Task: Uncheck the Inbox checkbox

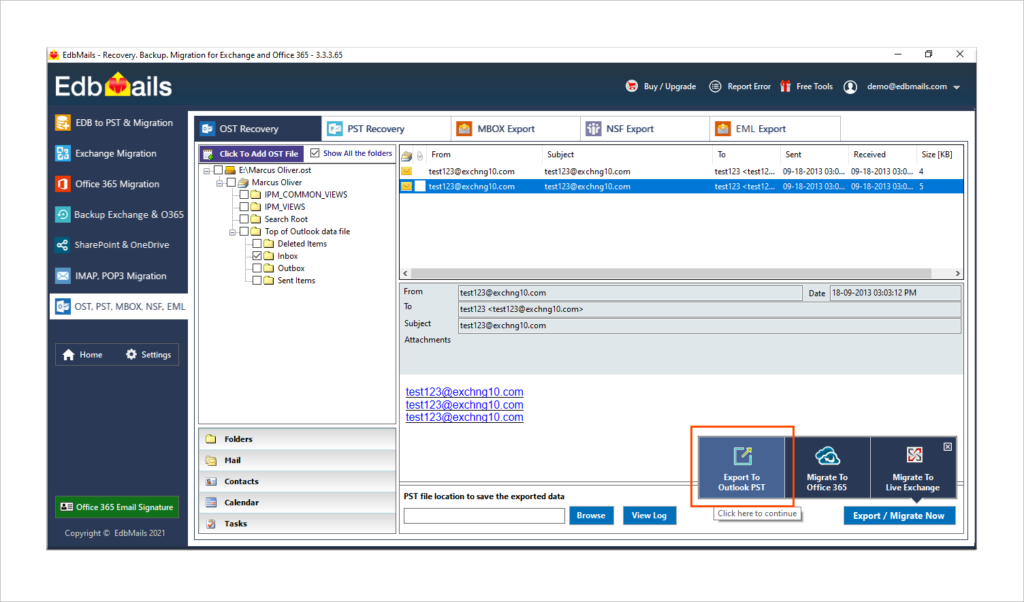Action: point(257,256)
